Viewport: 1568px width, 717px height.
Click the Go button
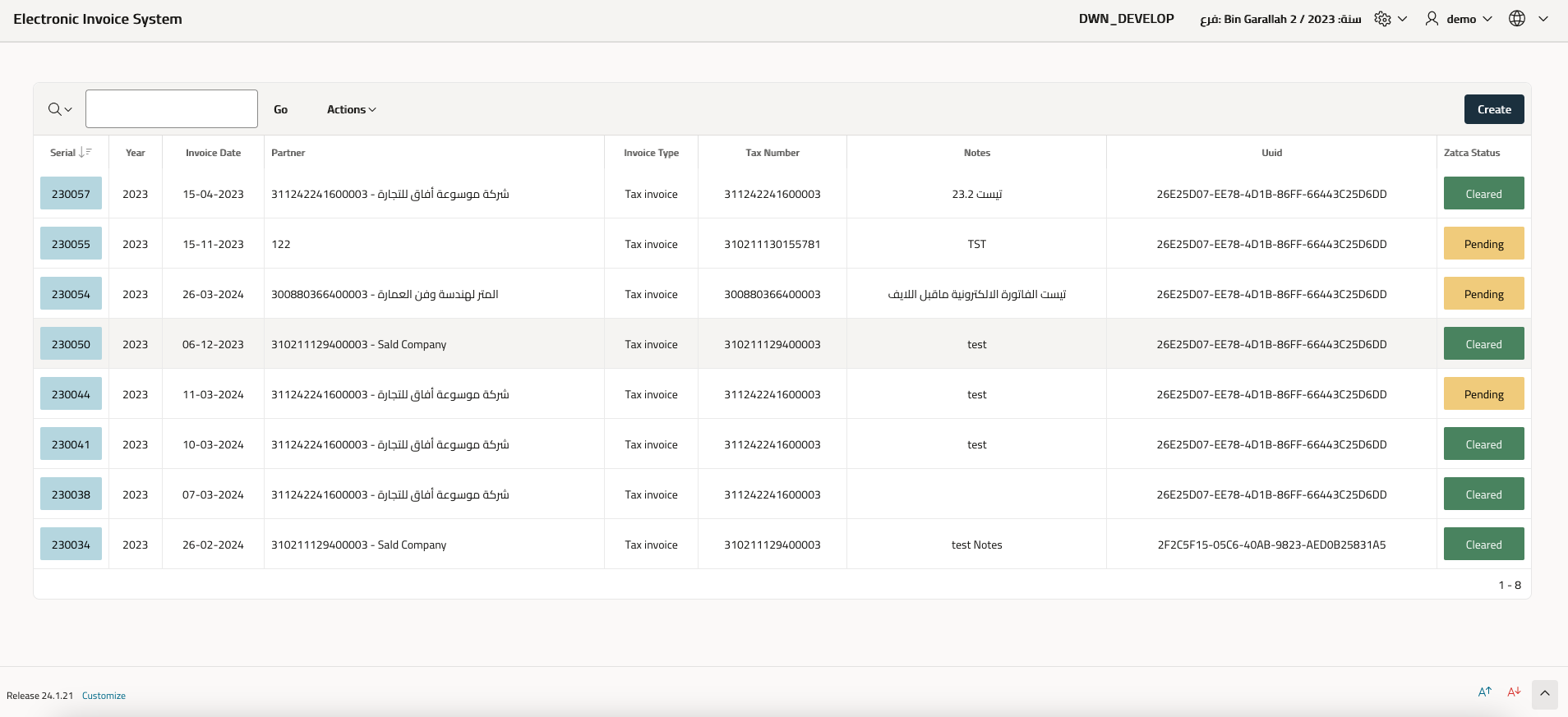pos(281,109)
